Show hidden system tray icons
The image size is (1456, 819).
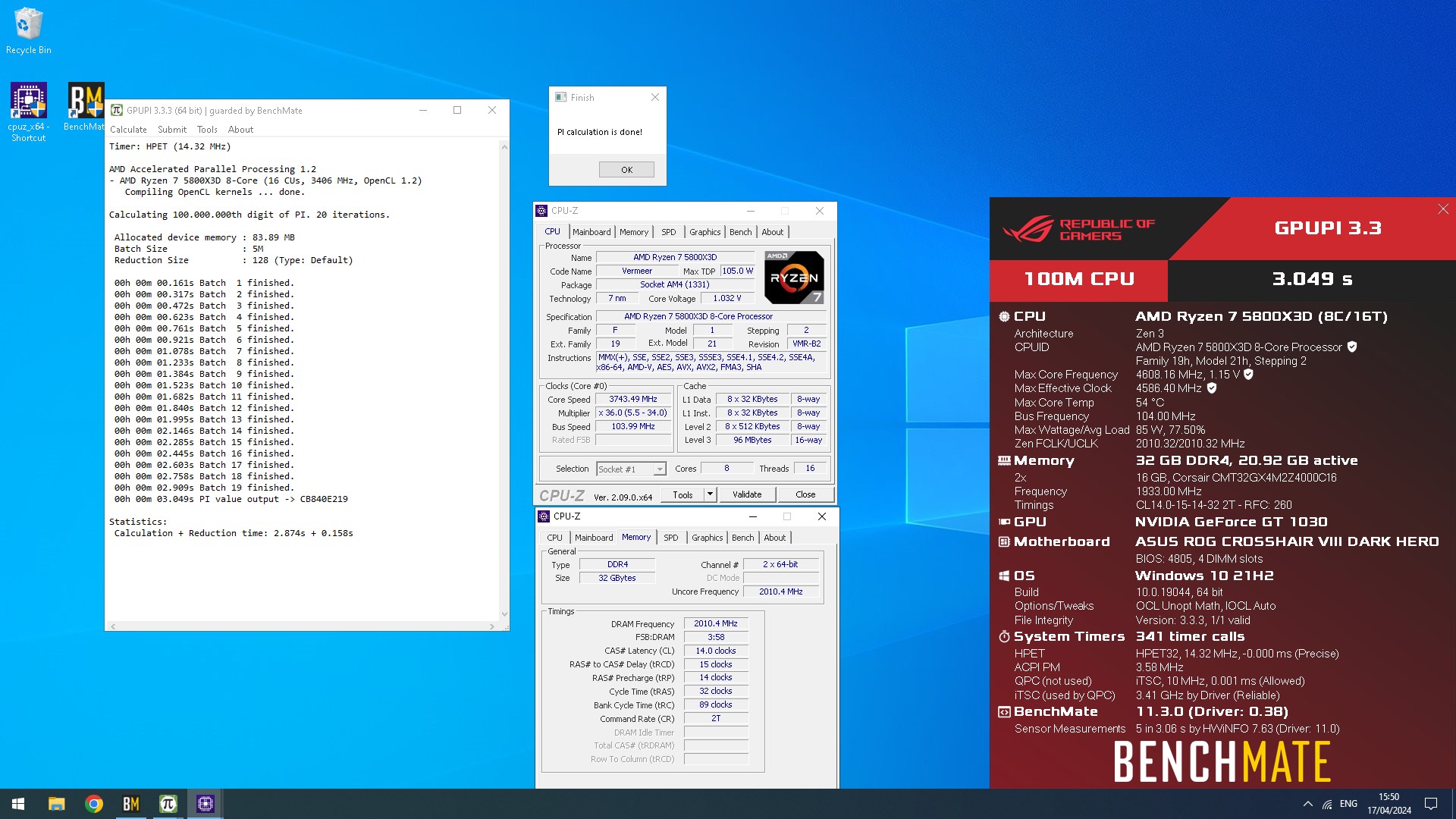1307,804
